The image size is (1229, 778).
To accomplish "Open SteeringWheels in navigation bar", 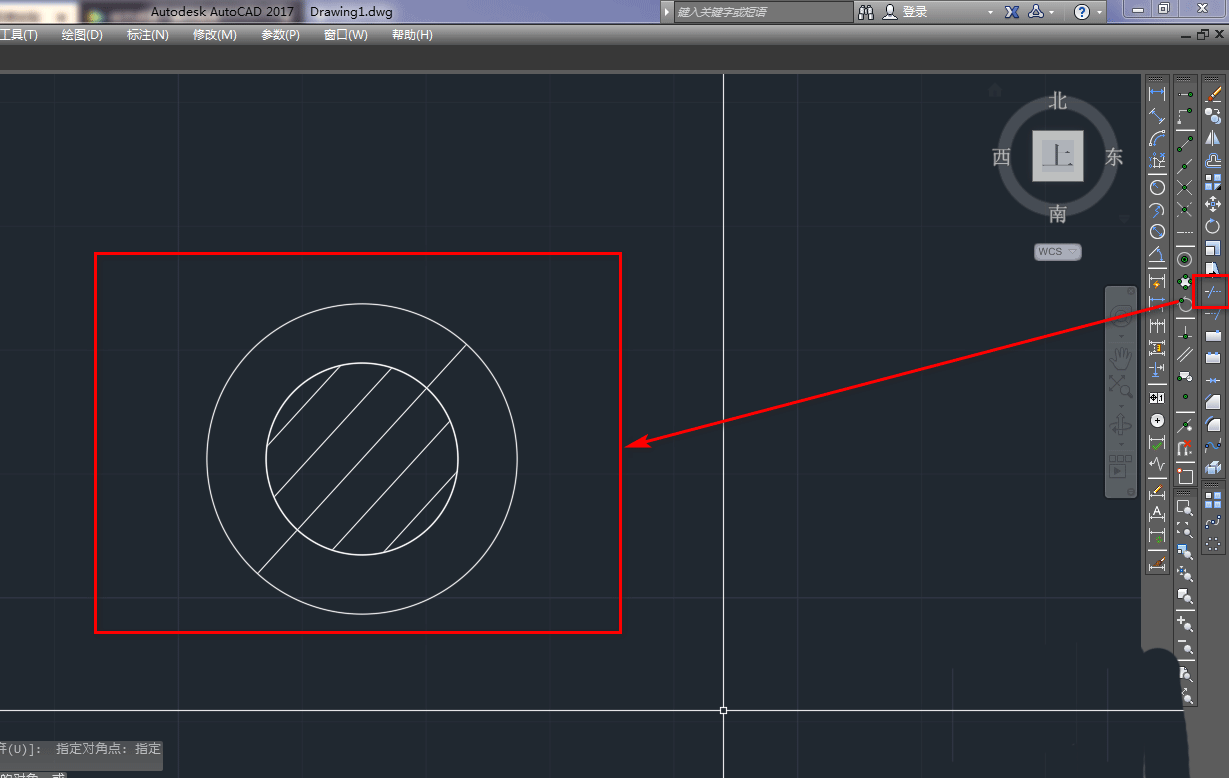I will click(1121, 318).
